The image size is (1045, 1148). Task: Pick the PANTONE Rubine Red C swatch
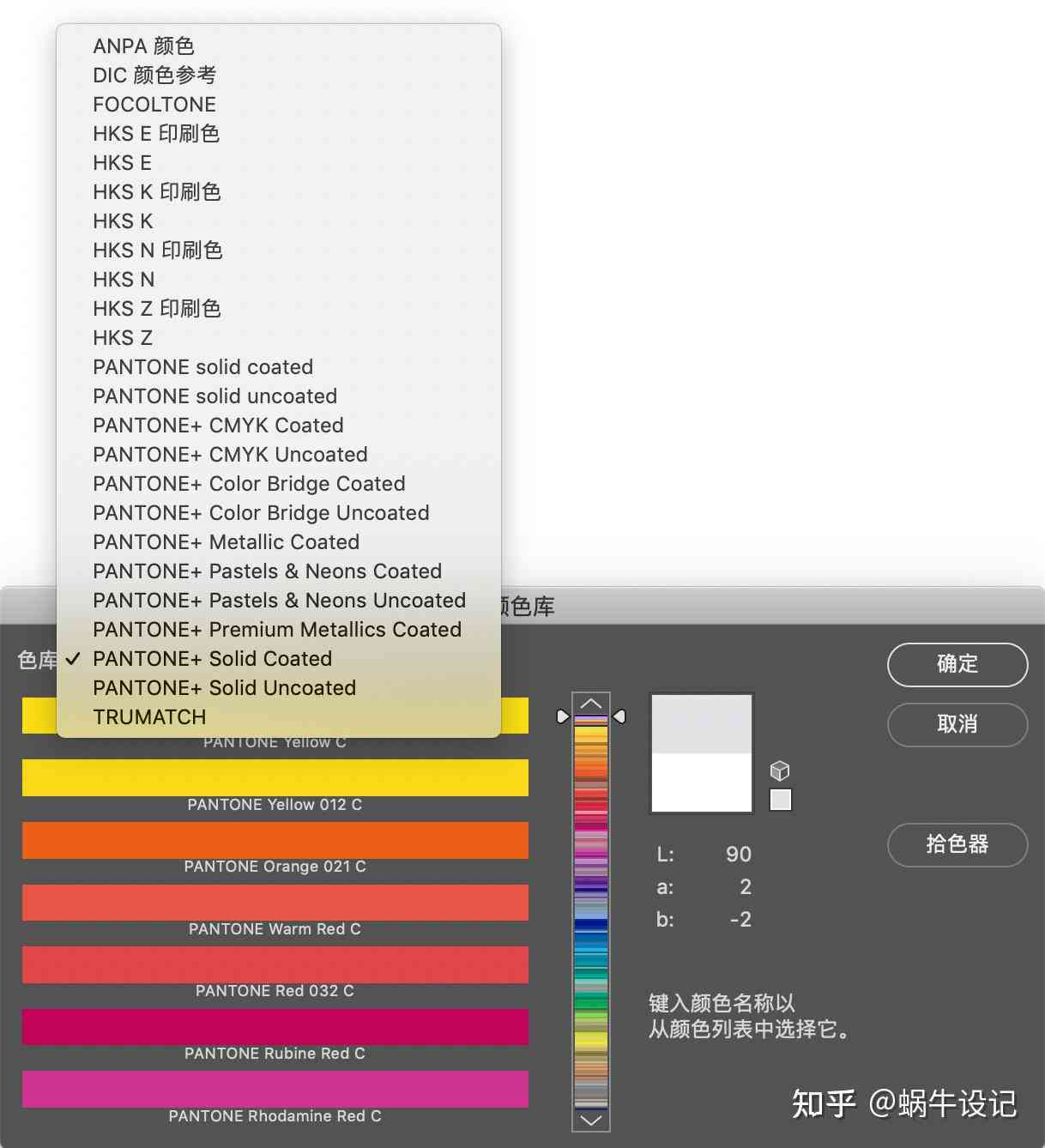(x=275, y=1027)
